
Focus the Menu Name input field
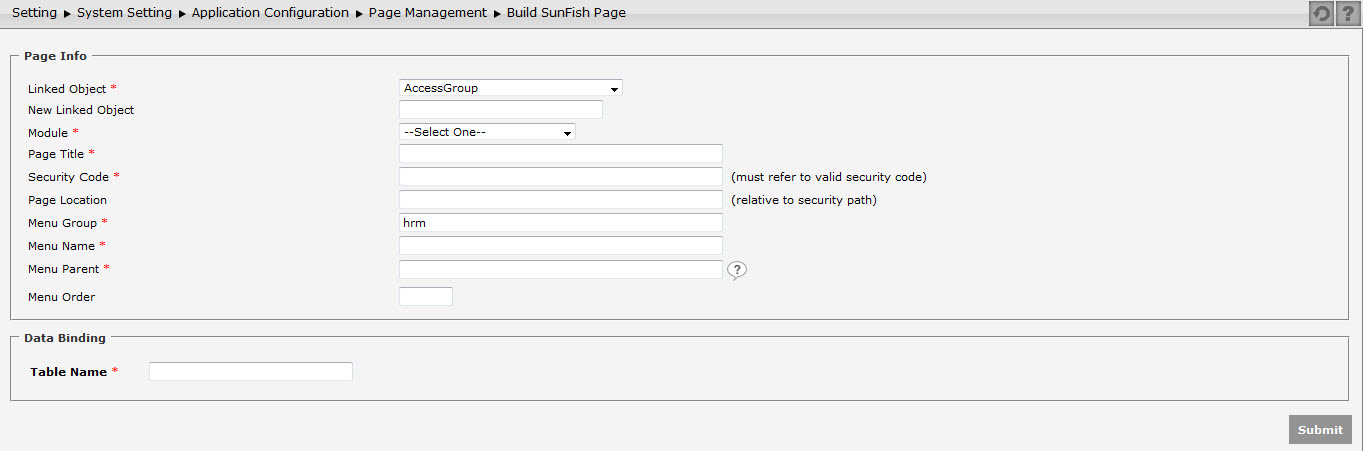561,246
